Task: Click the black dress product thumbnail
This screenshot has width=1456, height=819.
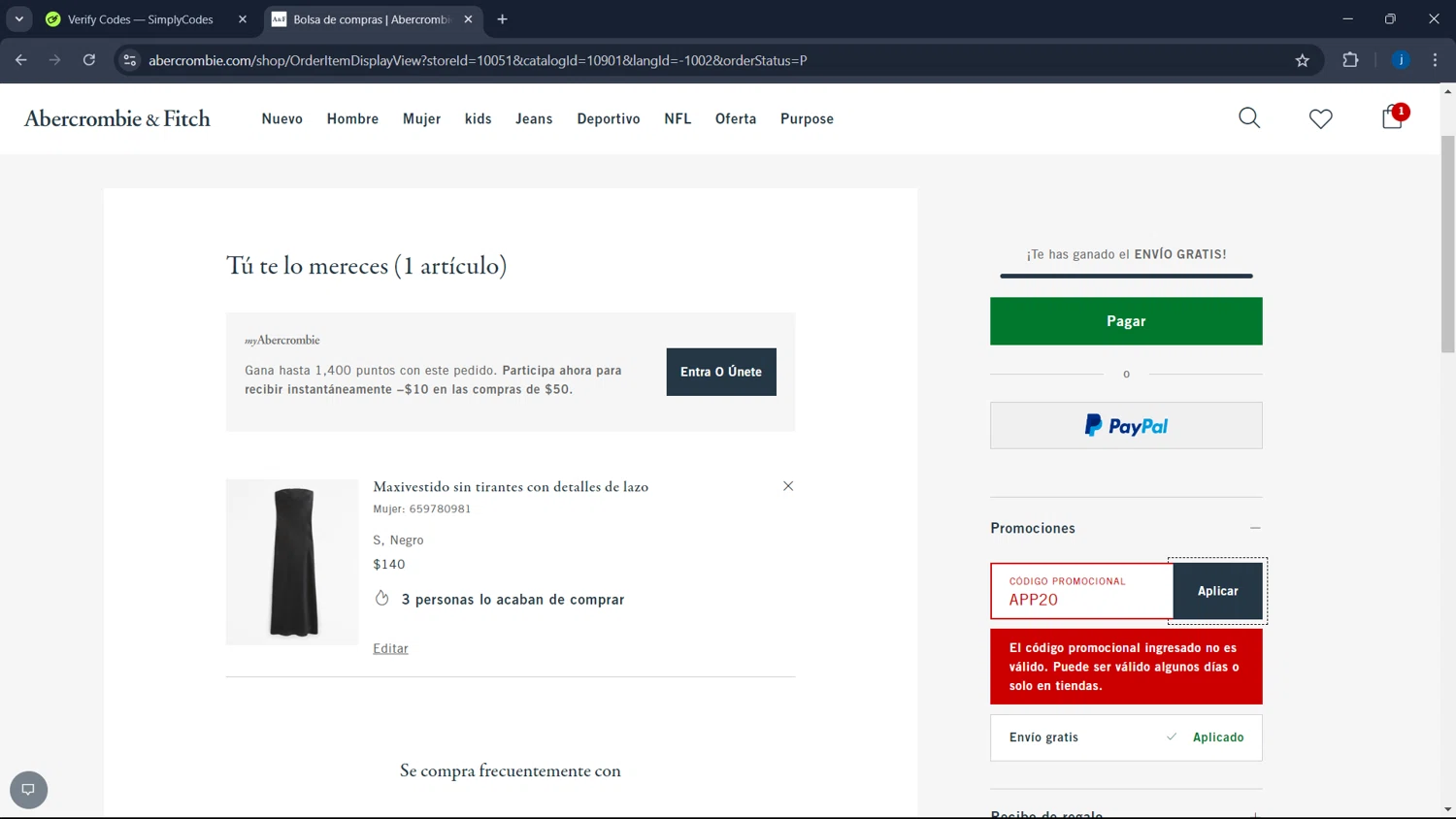Action: click(x=292, y=562)
